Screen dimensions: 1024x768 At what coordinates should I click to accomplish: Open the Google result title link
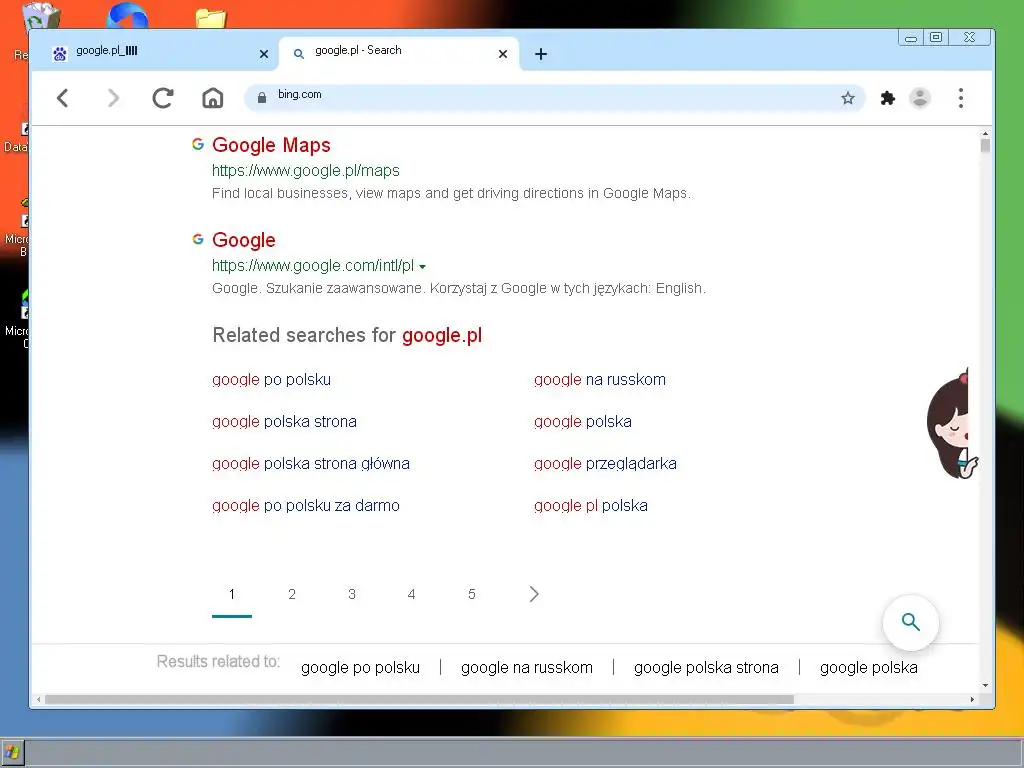coord(244,240)
